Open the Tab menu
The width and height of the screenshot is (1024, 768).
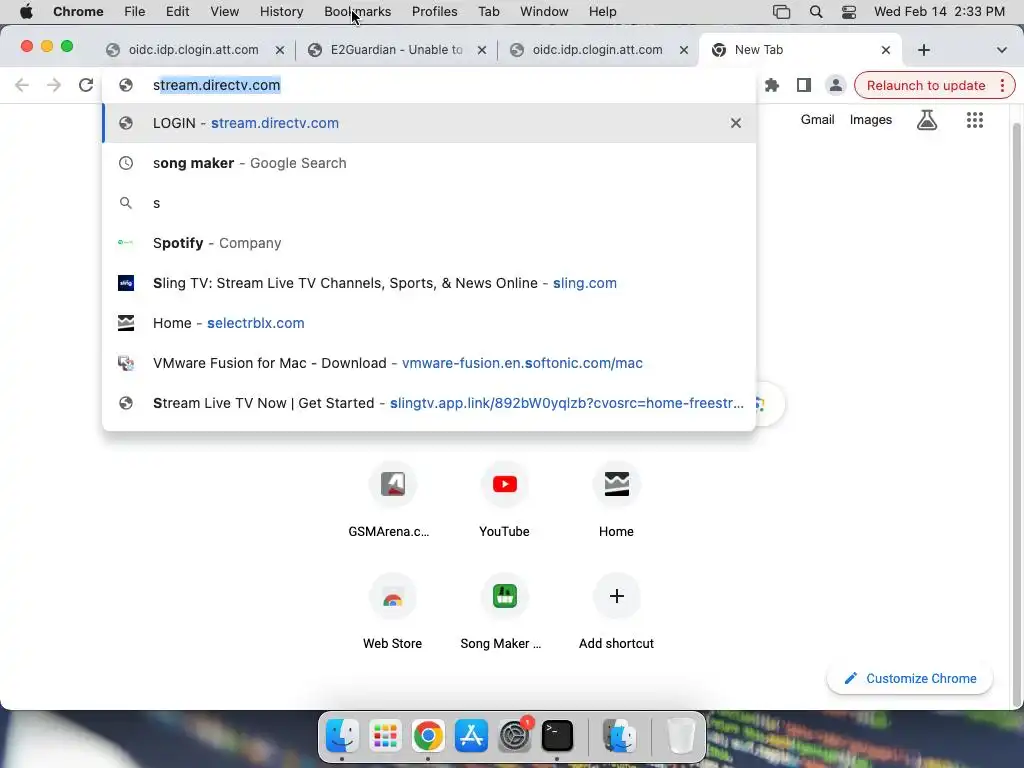488,12
